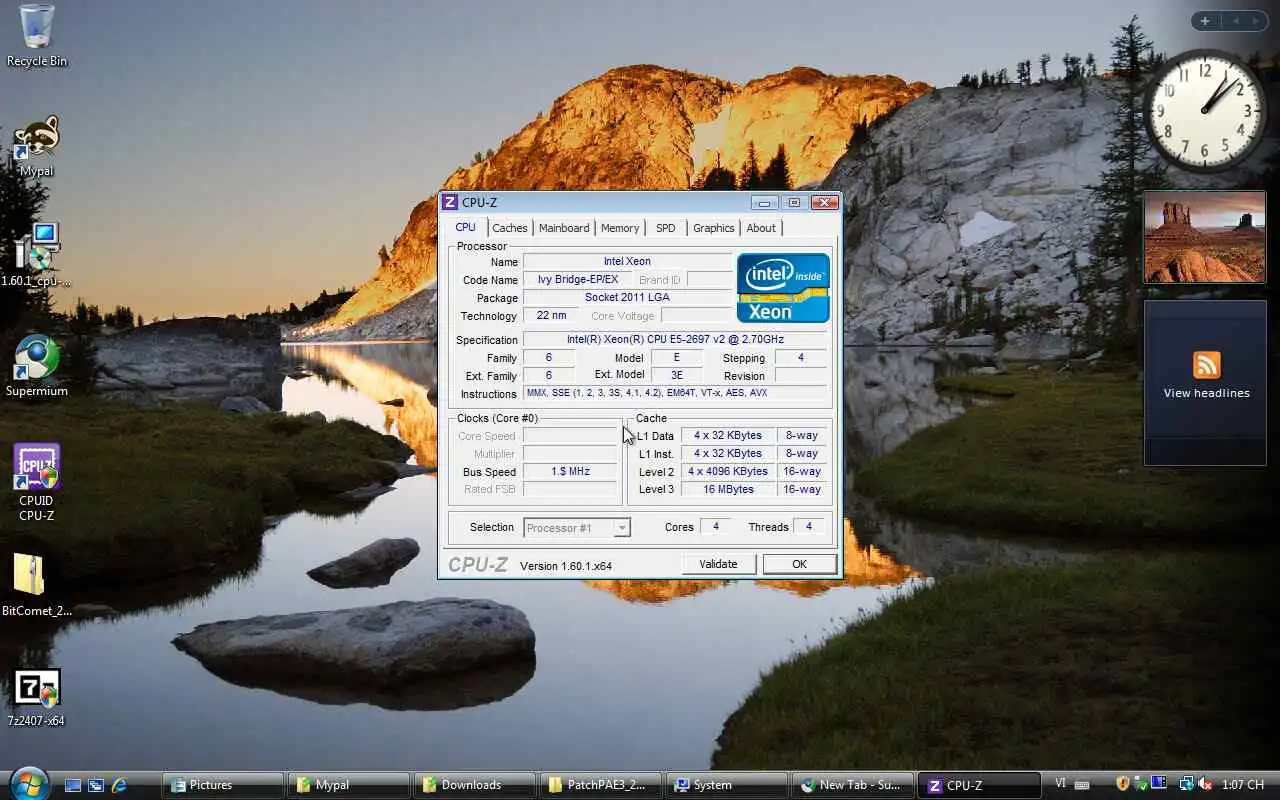
Task: Click Version 1.60.1.x64 text
Action: (x=566, y=566)
